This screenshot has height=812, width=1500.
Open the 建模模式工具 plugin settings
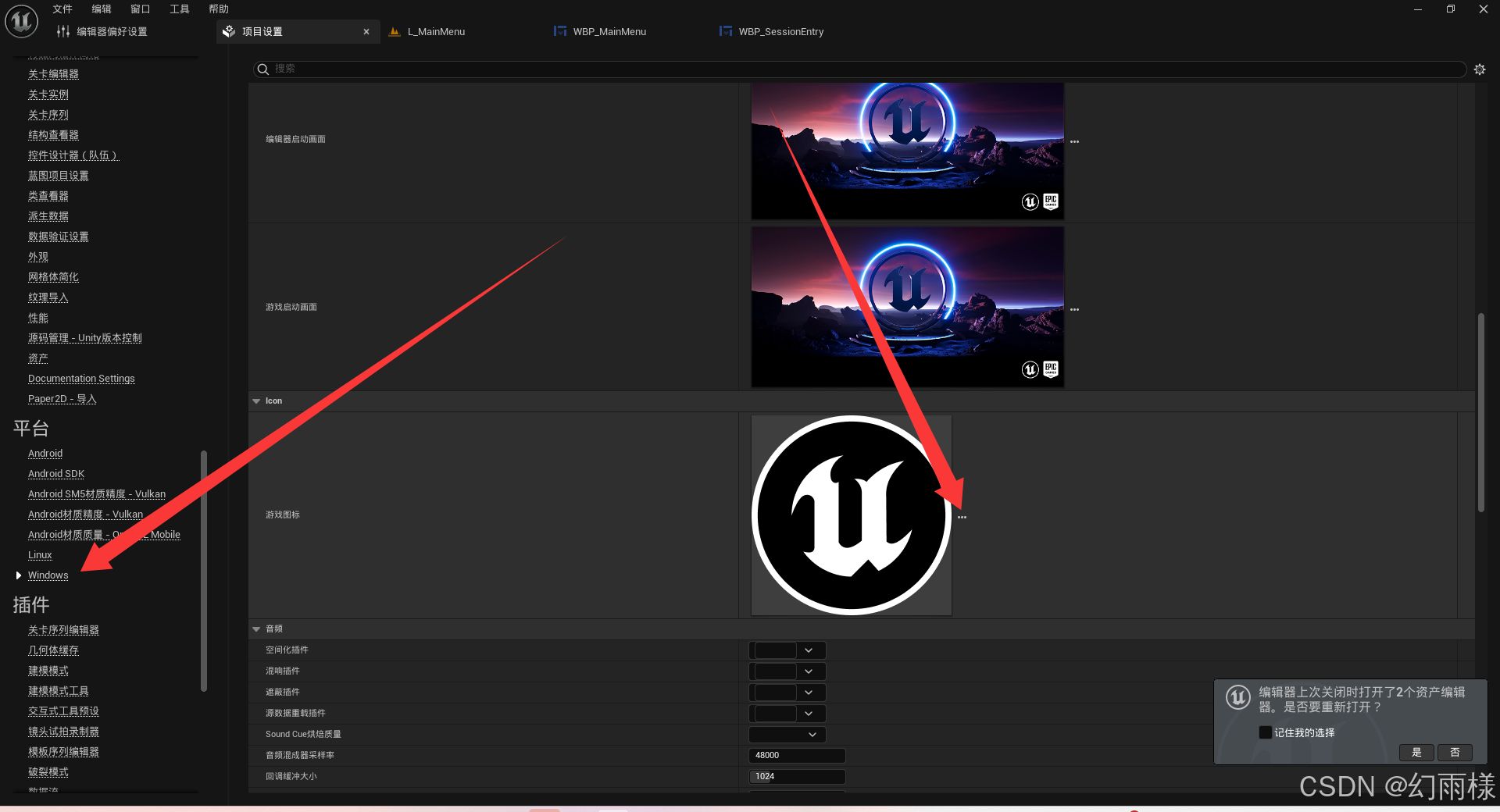[x=59, y=691]
